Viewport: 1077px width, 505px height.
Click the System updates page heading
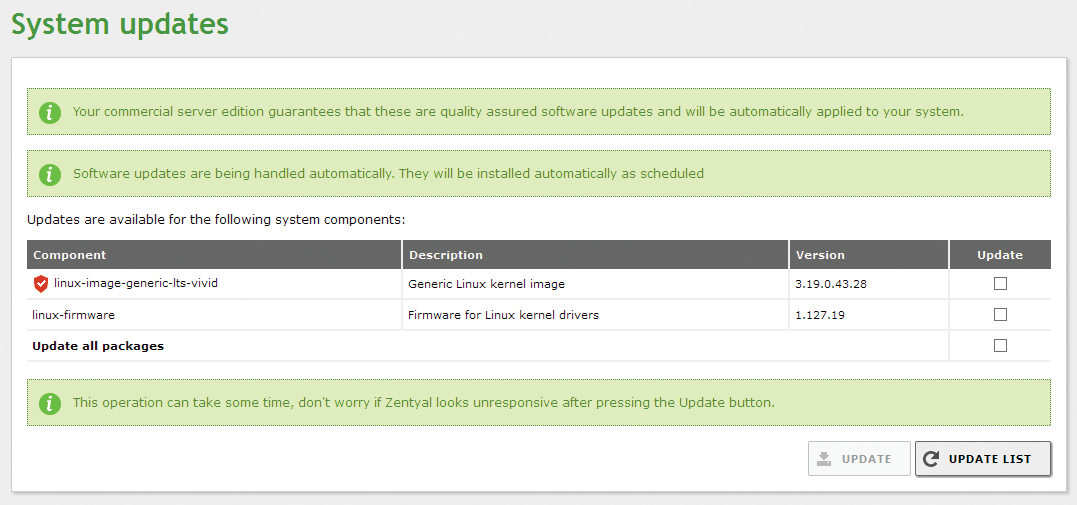click(x=120, y=23)
